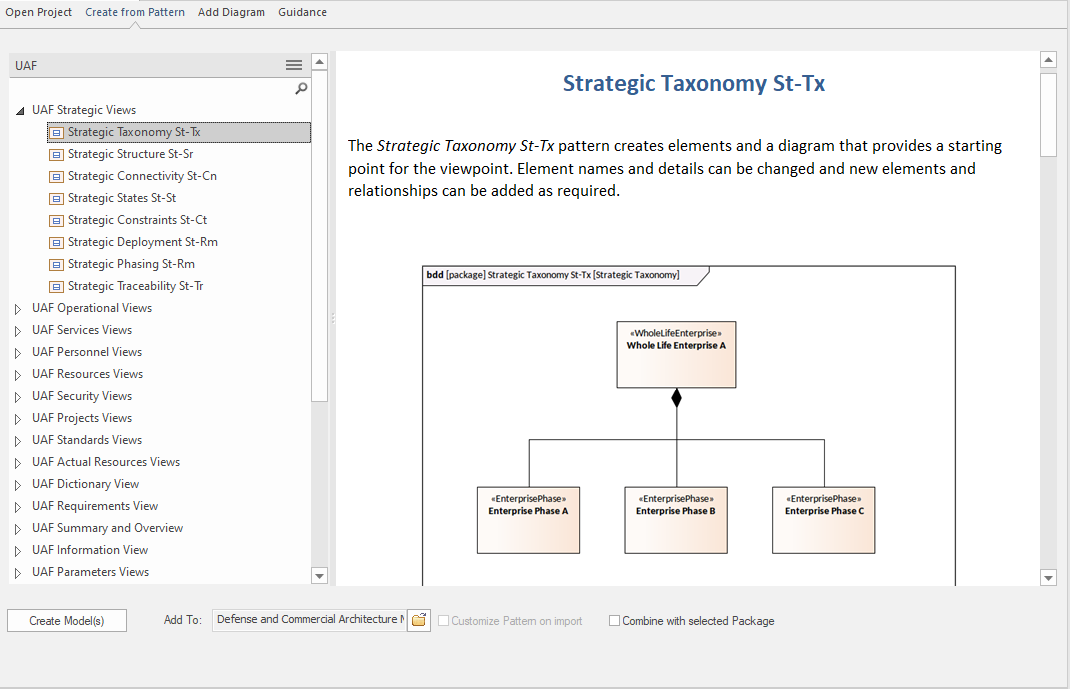Click the Strategic Constraints St-Ct diagram icon
The height and width of the screenshot is (689, 1070).
57,220
